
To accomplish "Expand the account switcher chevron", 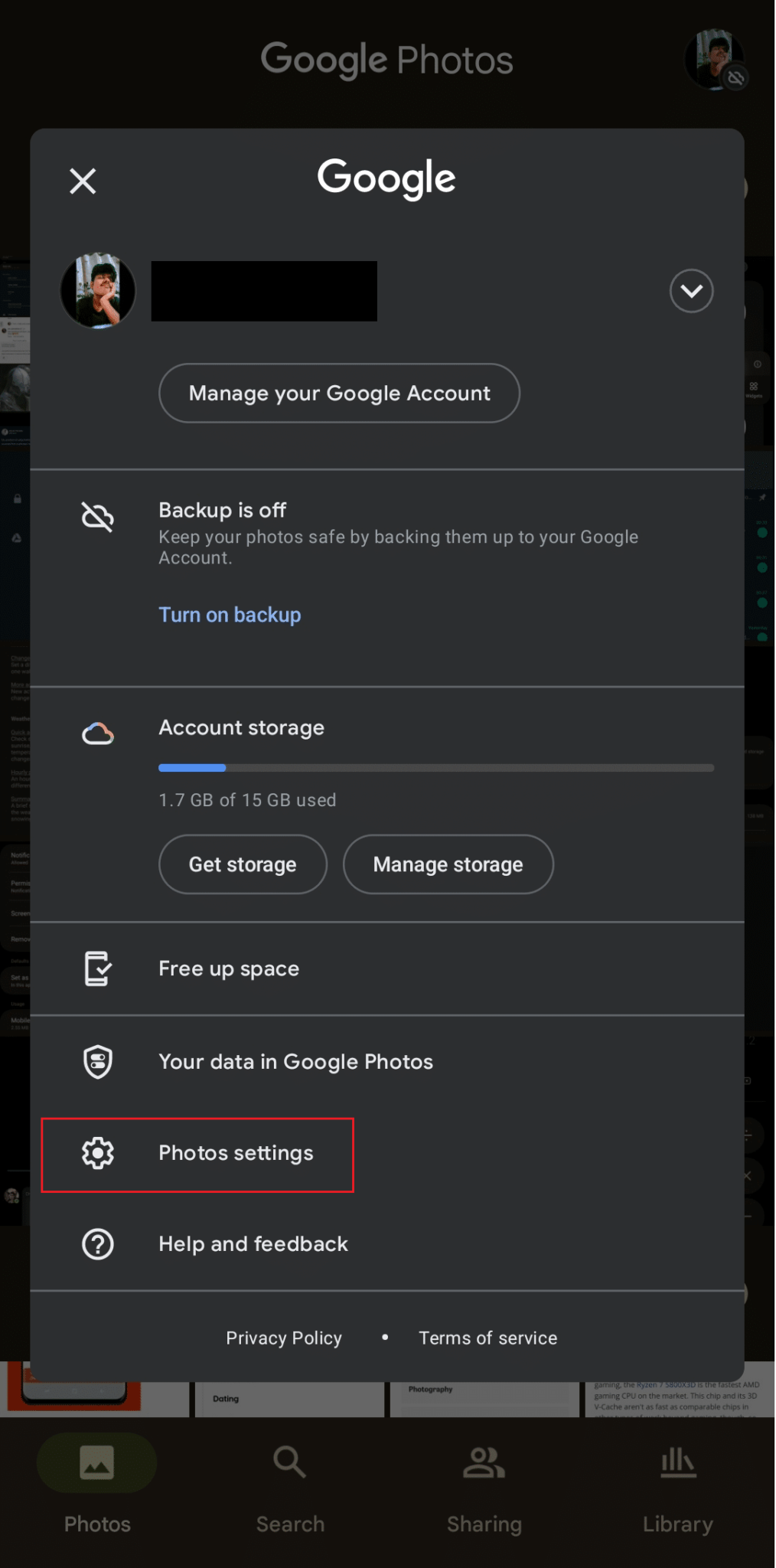I will click(691, 291).
